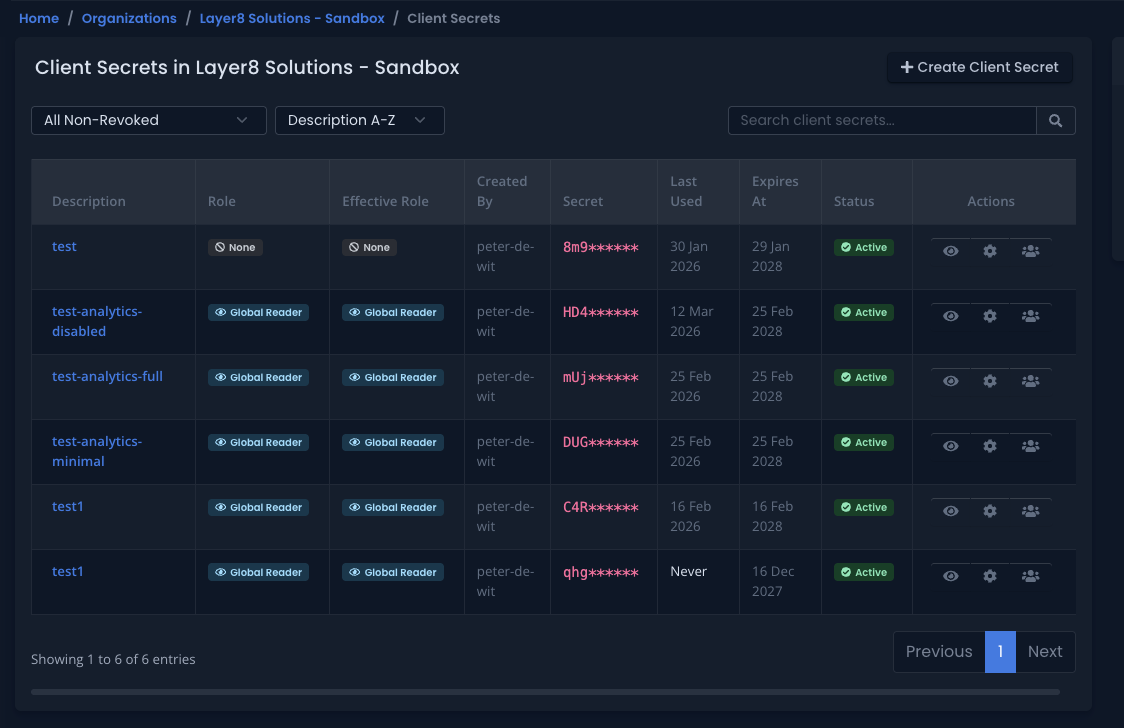Click the users icon in the 8m9 secret row
Image resolution: width=1124 pixels, height=728 pixels.
pyautogui.click(x=1030, y=251)
